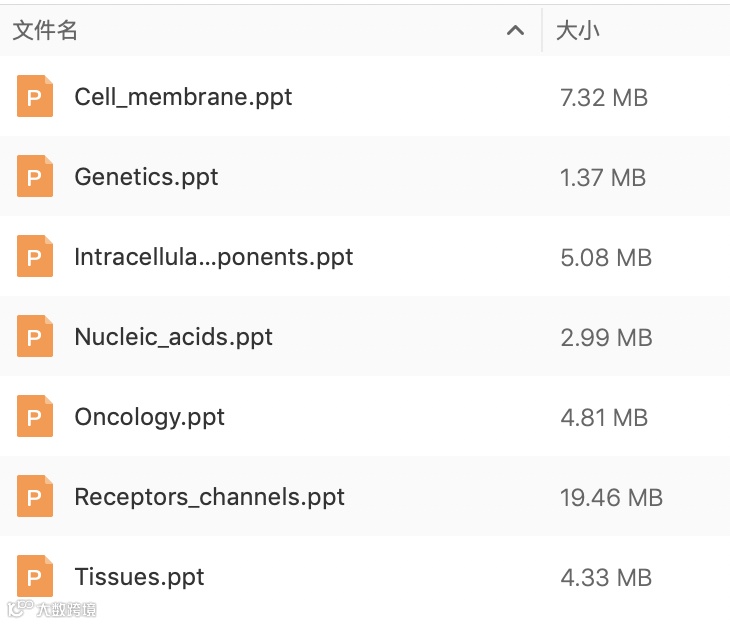Click the Tissues.ppt file icon
Image resolution: width=730 pixels, height=624 pixels.
pos(35,577)
